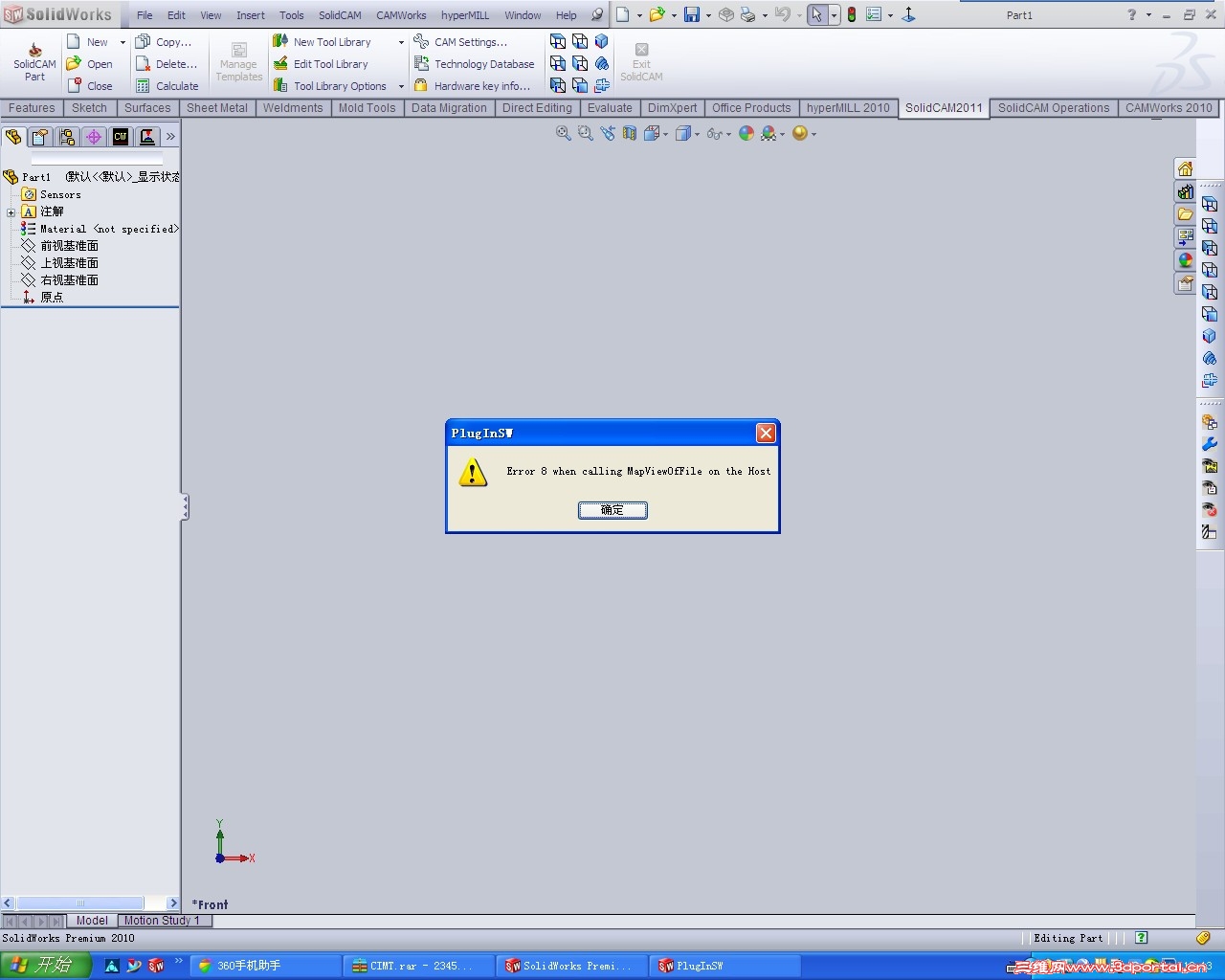Switch to the SolidWorks Premium taskbar button
Viewport: 1225px width, 980px height.
tap(570, 966)
